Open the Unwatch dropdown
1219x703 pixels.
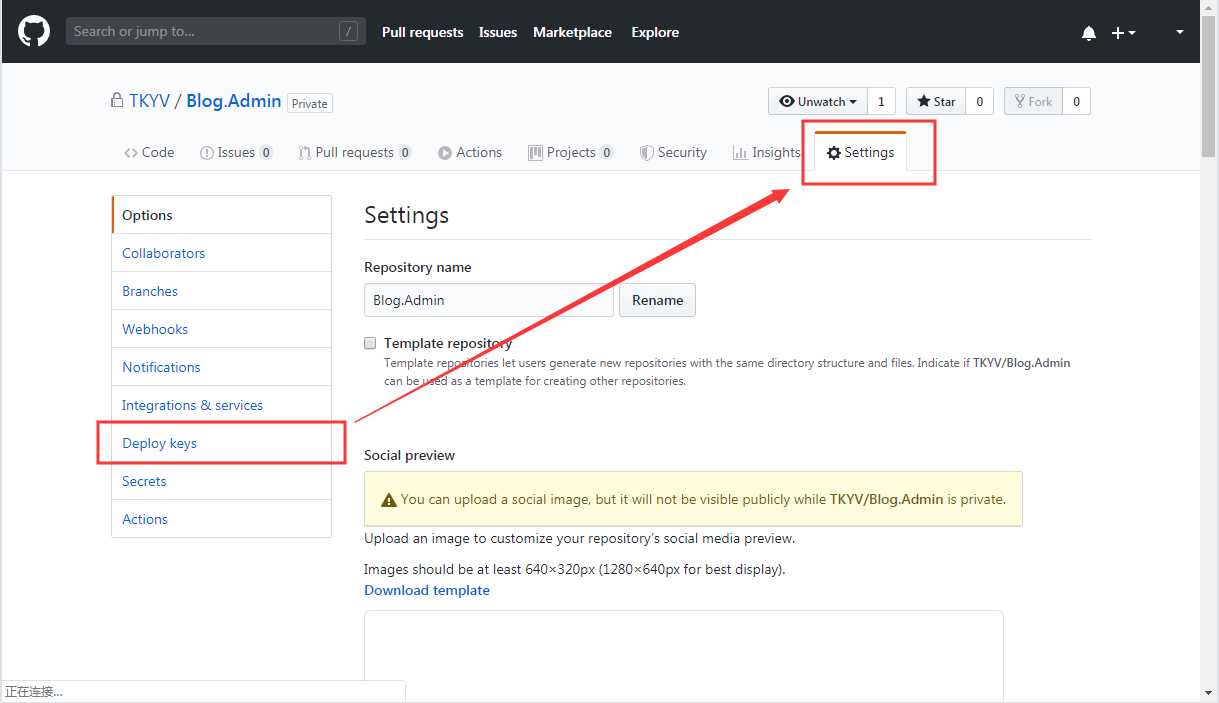pos(818,101)
